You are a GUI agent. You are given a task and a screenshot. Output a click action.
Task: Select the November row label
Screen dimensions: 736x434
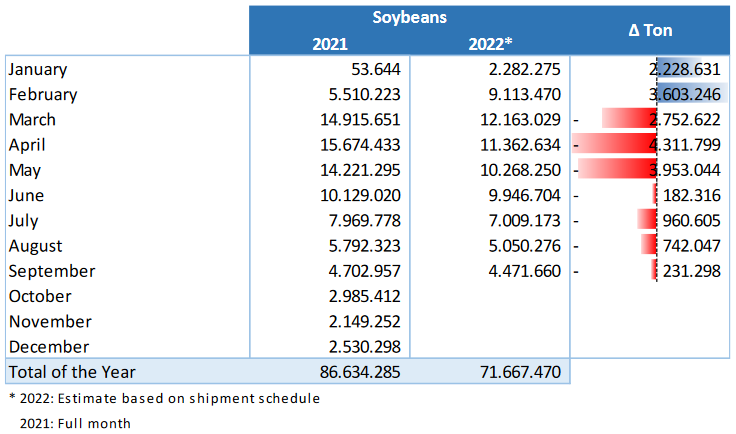click(50, 321)
